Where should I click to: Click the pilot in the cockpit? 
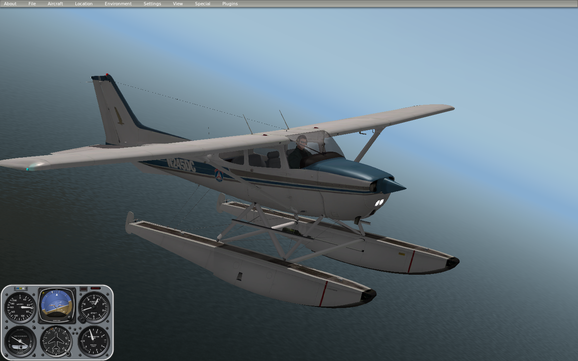299,152
